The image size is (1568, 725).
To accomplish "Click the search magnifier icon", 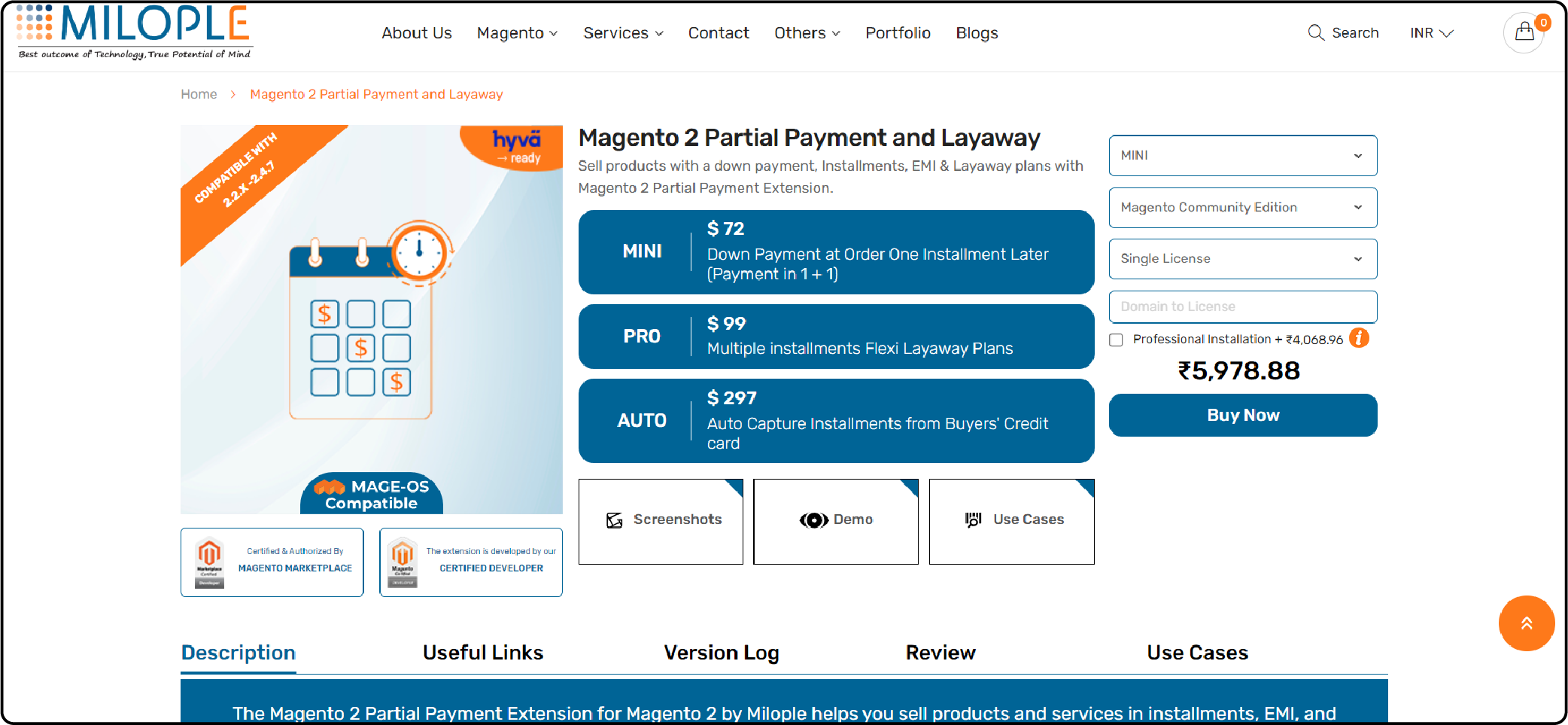I will coord(1316,32).
